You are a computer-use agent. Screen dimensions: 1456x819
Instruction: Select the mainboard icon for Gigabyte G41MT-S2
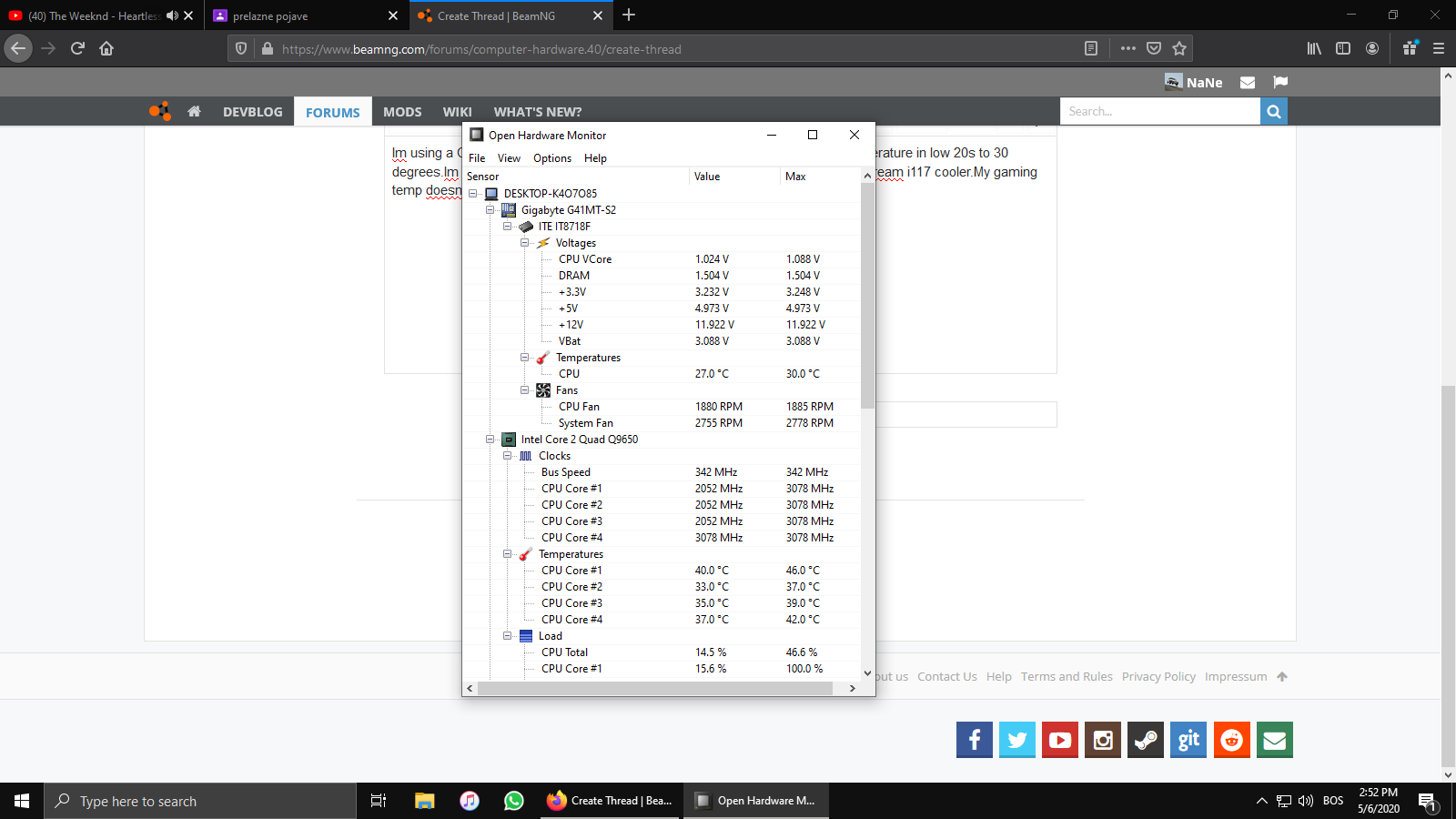pyautogui.click(x=509, y=210)
